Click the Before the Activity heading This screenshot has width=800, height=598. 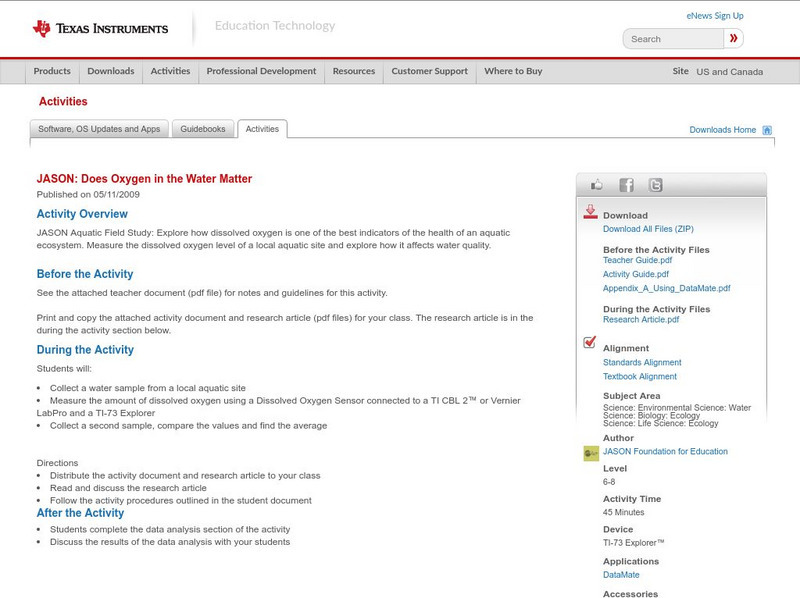click(x=85, y=274)
